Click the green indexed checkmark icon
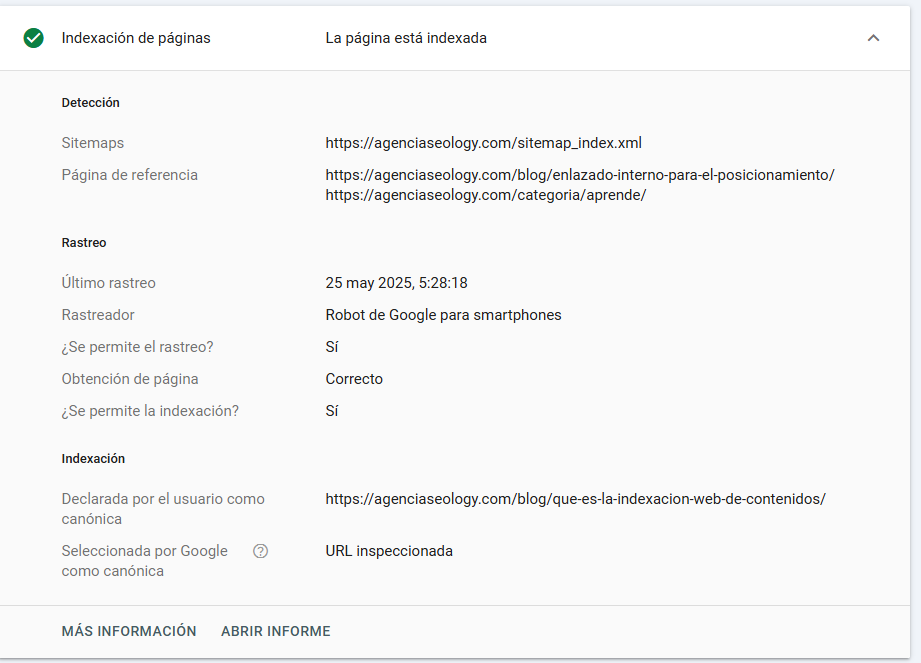 [x=34, y=38]
